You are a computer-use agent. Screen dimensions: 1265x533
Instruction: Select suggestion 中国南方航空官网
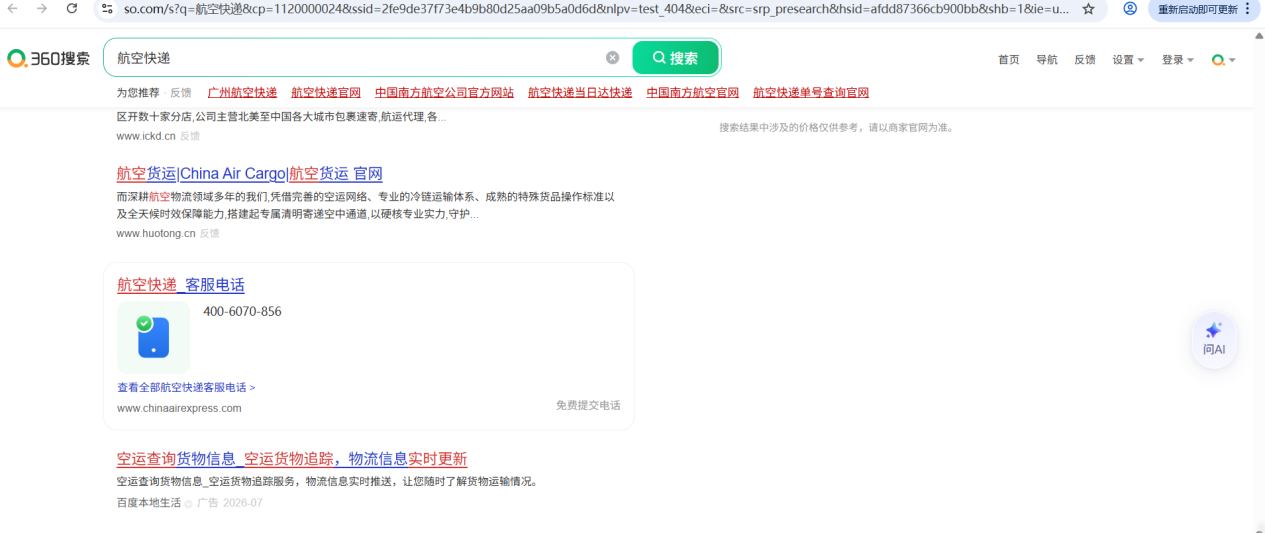pyautogui.click(x=693, y=93)
